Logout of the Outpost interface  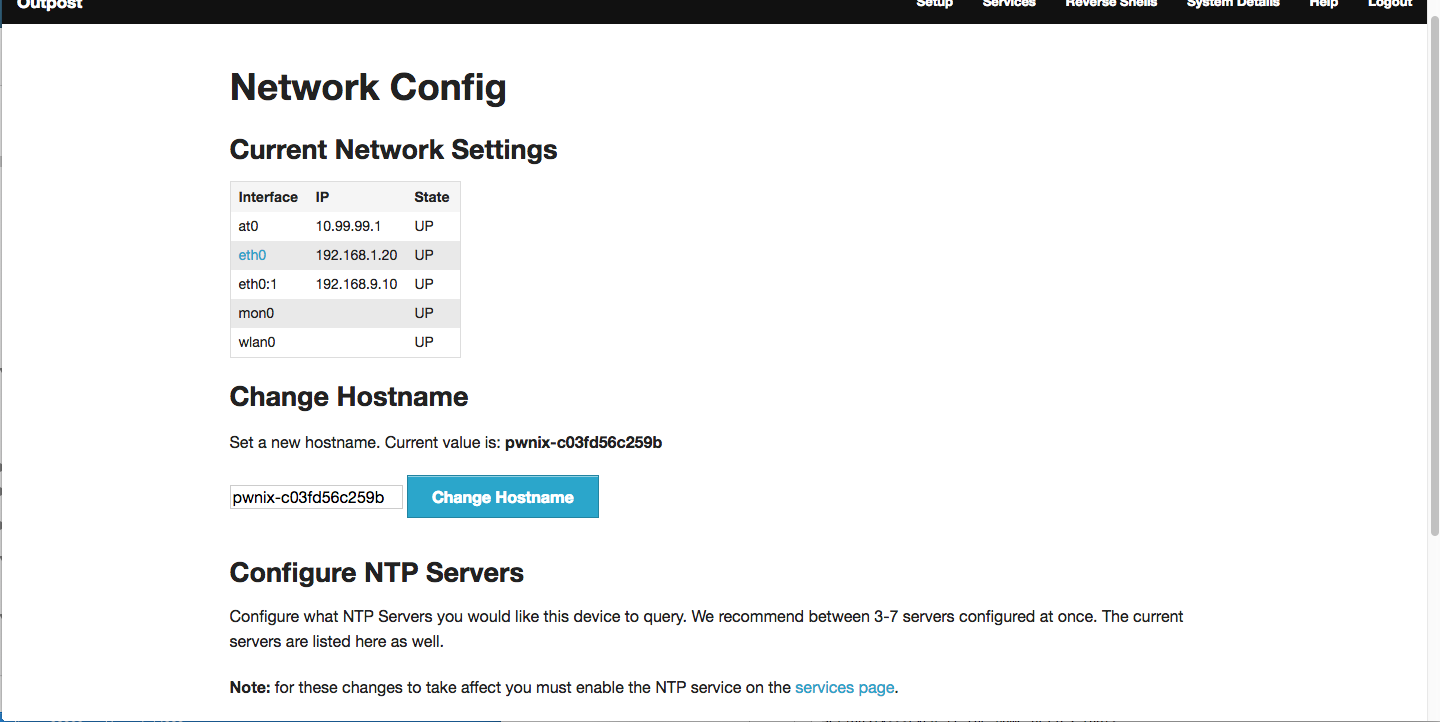pos(1389,5)
